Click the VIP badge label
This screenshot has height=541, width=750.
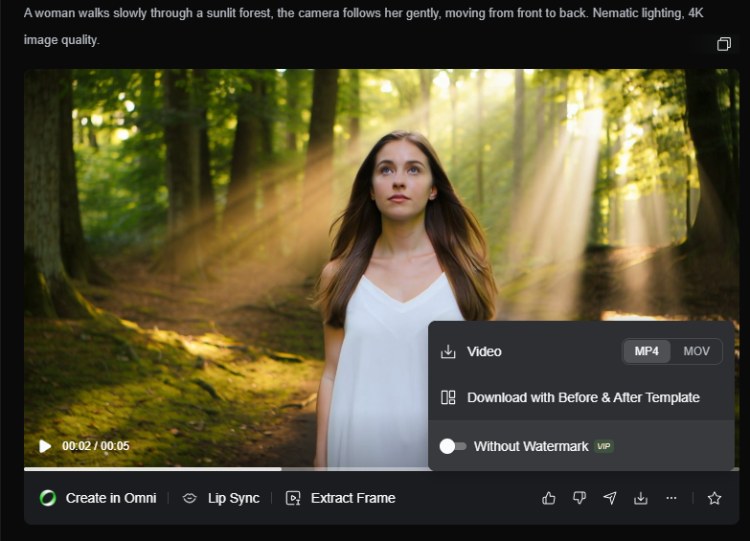coord(604,446)
